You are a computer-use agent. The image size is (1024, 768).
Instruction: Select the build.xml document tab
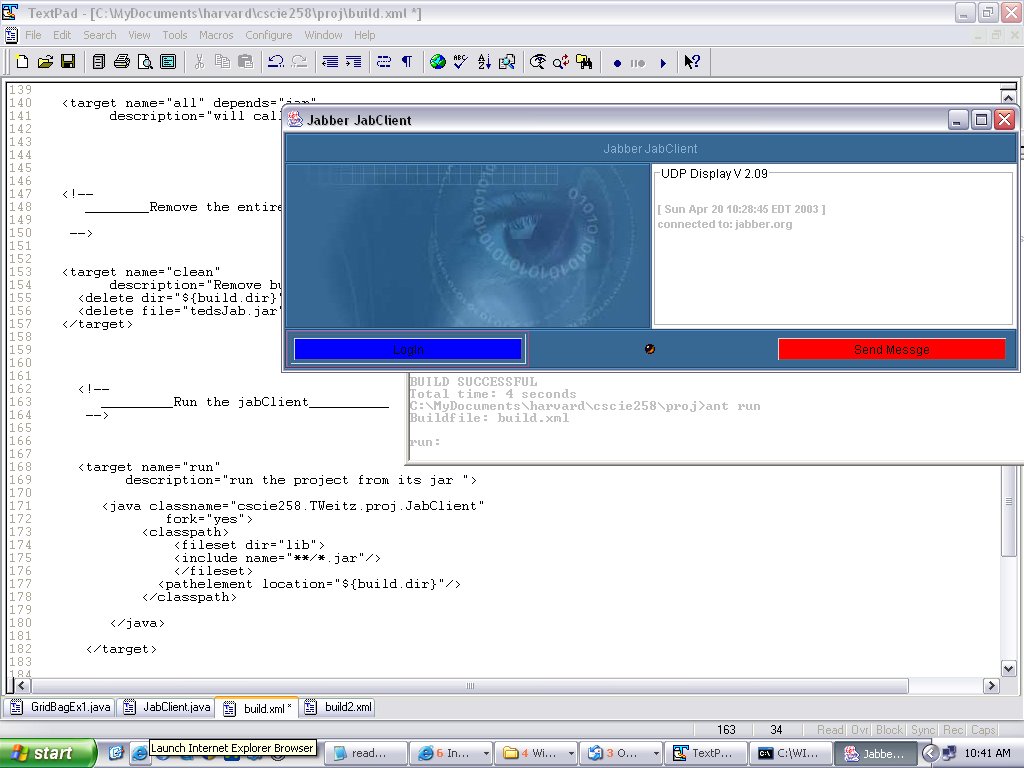[x=257, y=708]
